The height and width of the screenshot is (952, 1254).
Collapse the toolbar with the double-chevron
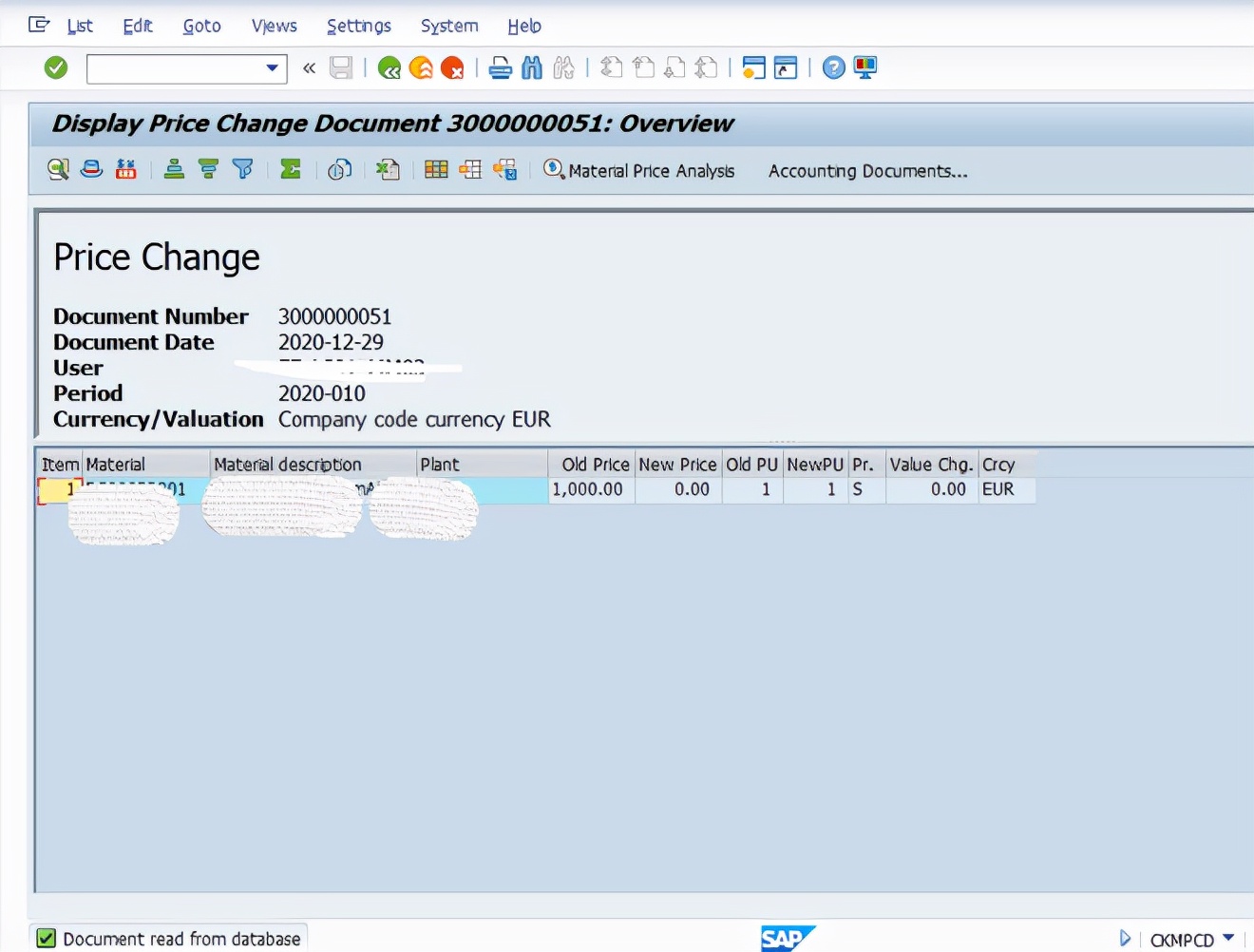click(x=308, y=67)
